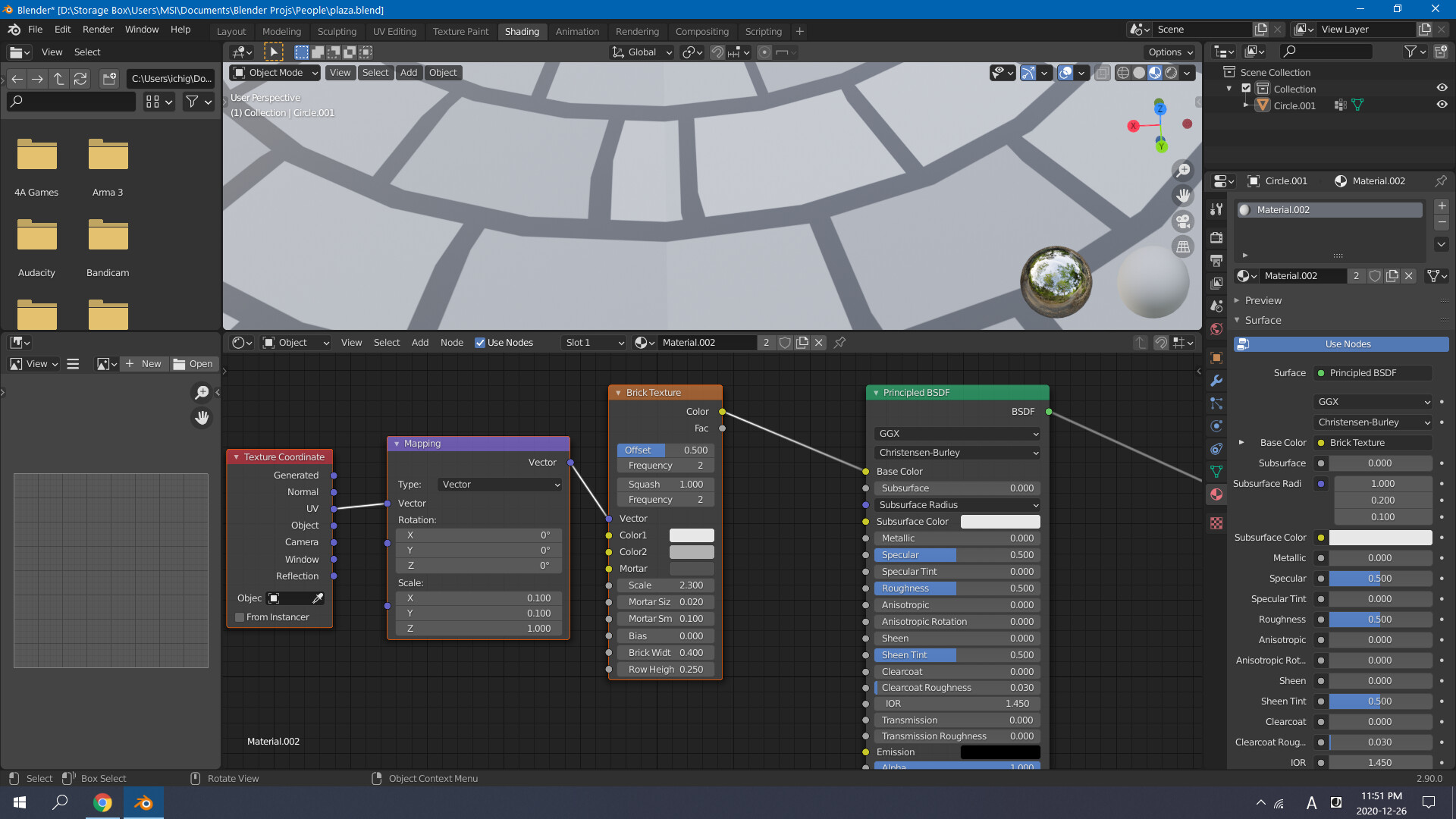Screen dimensions: 1456x819
Task: Open Object Mode dropdown
Action: coord(275,73)
